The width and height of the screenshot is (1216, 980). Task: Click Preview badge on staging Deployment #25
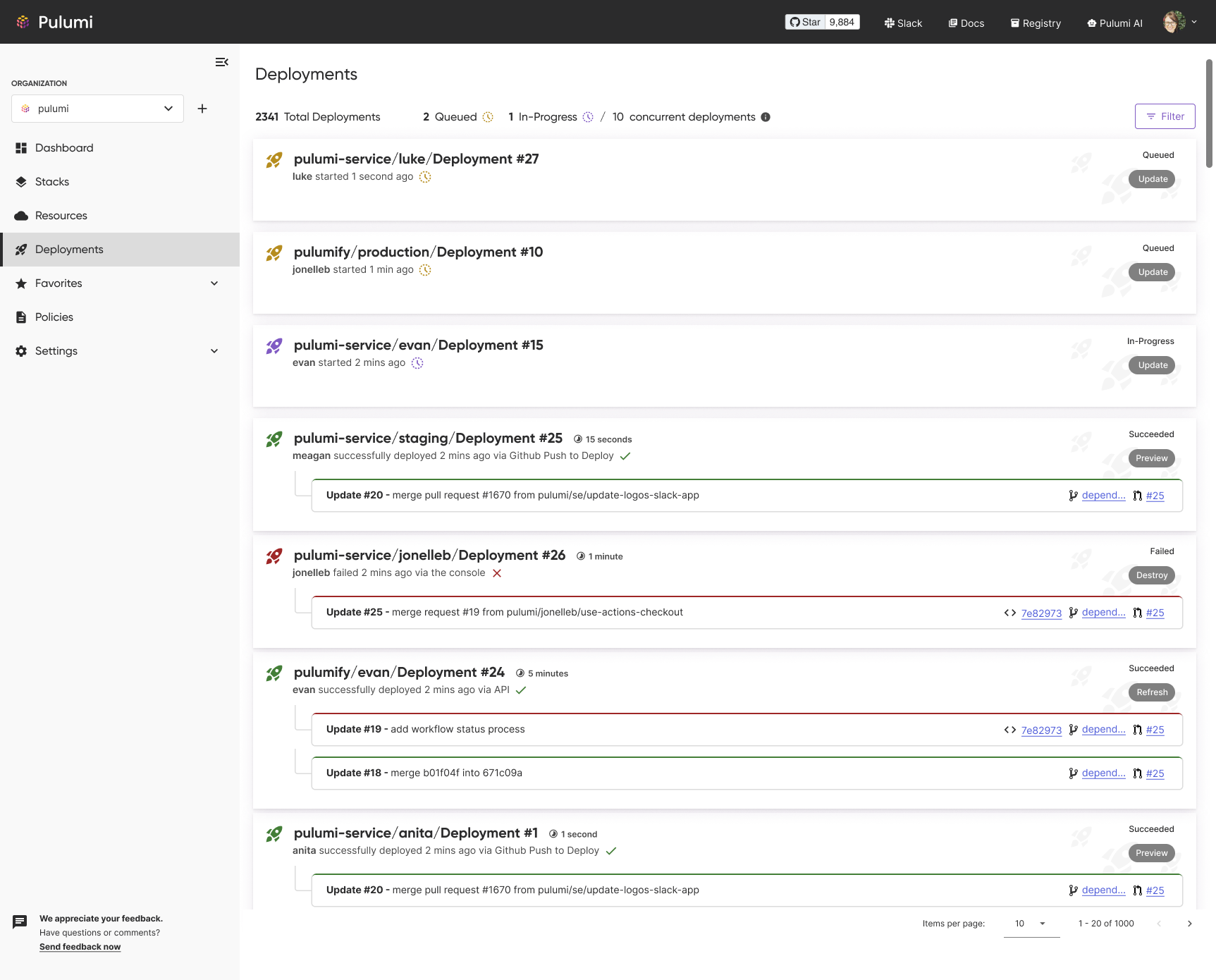[1152, 458]
